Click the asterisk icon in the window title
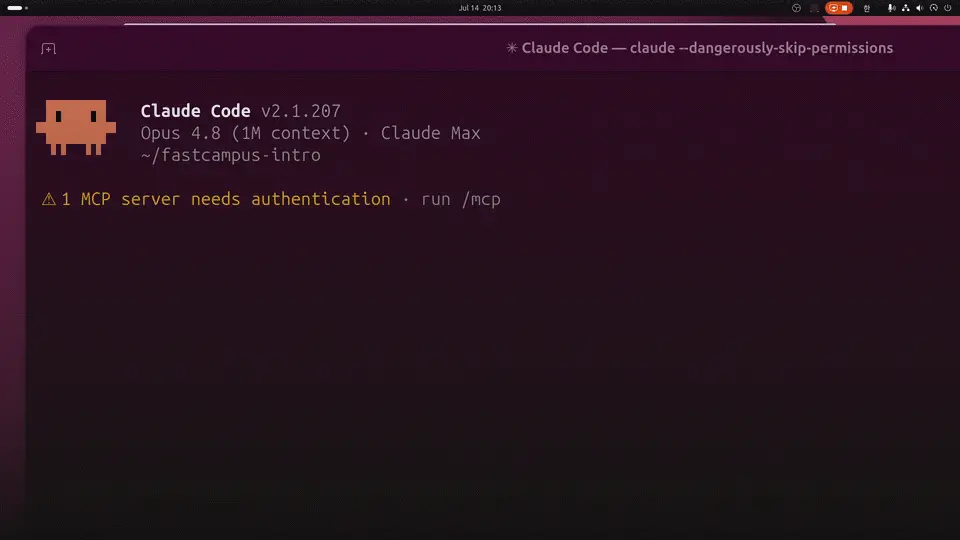Viewport: 960px width, 540px height. pyautogui.click(x=512, y=48)
